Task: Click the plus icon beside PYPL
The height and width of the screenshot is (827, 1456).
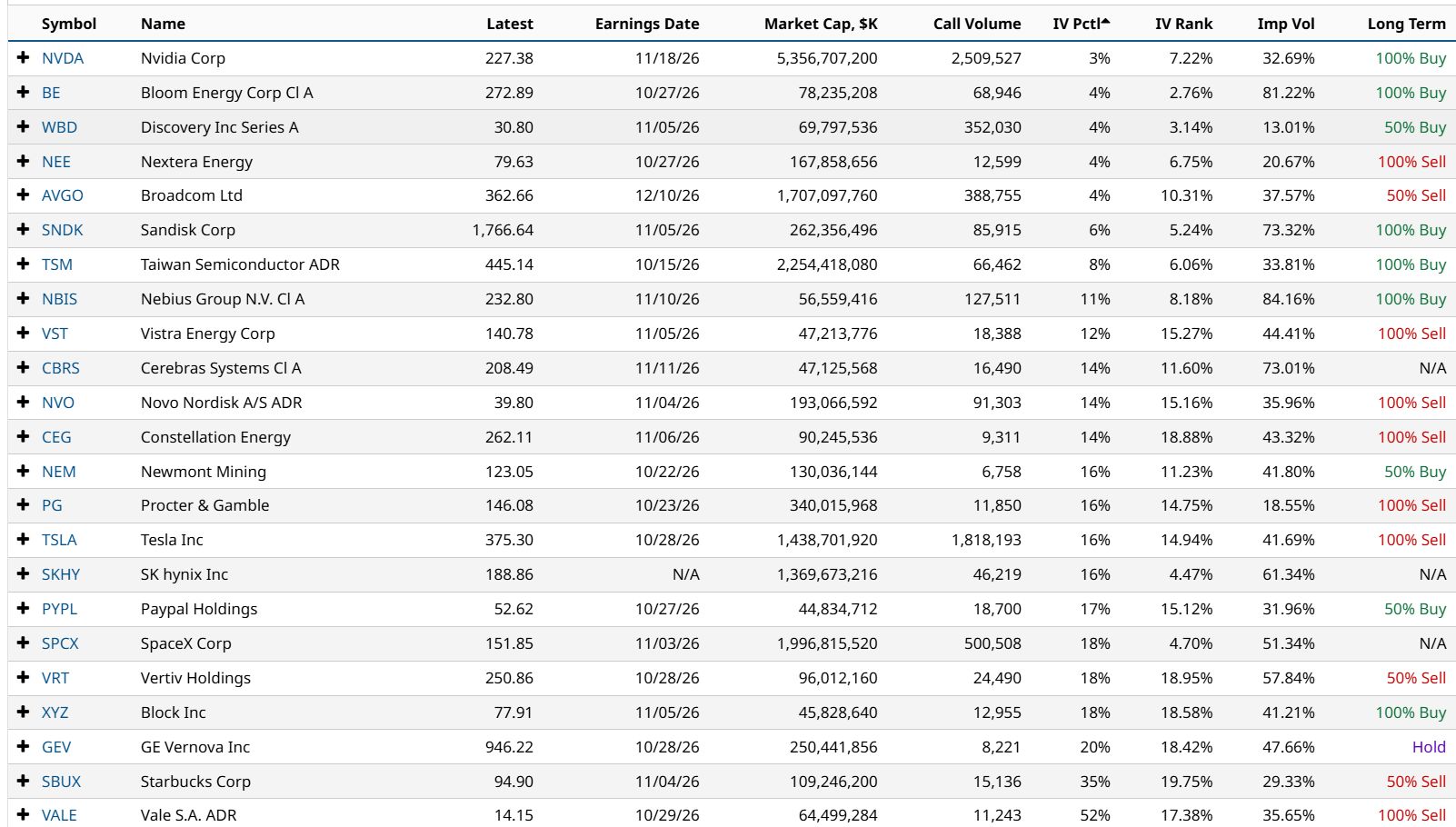Action: point(24,608)
